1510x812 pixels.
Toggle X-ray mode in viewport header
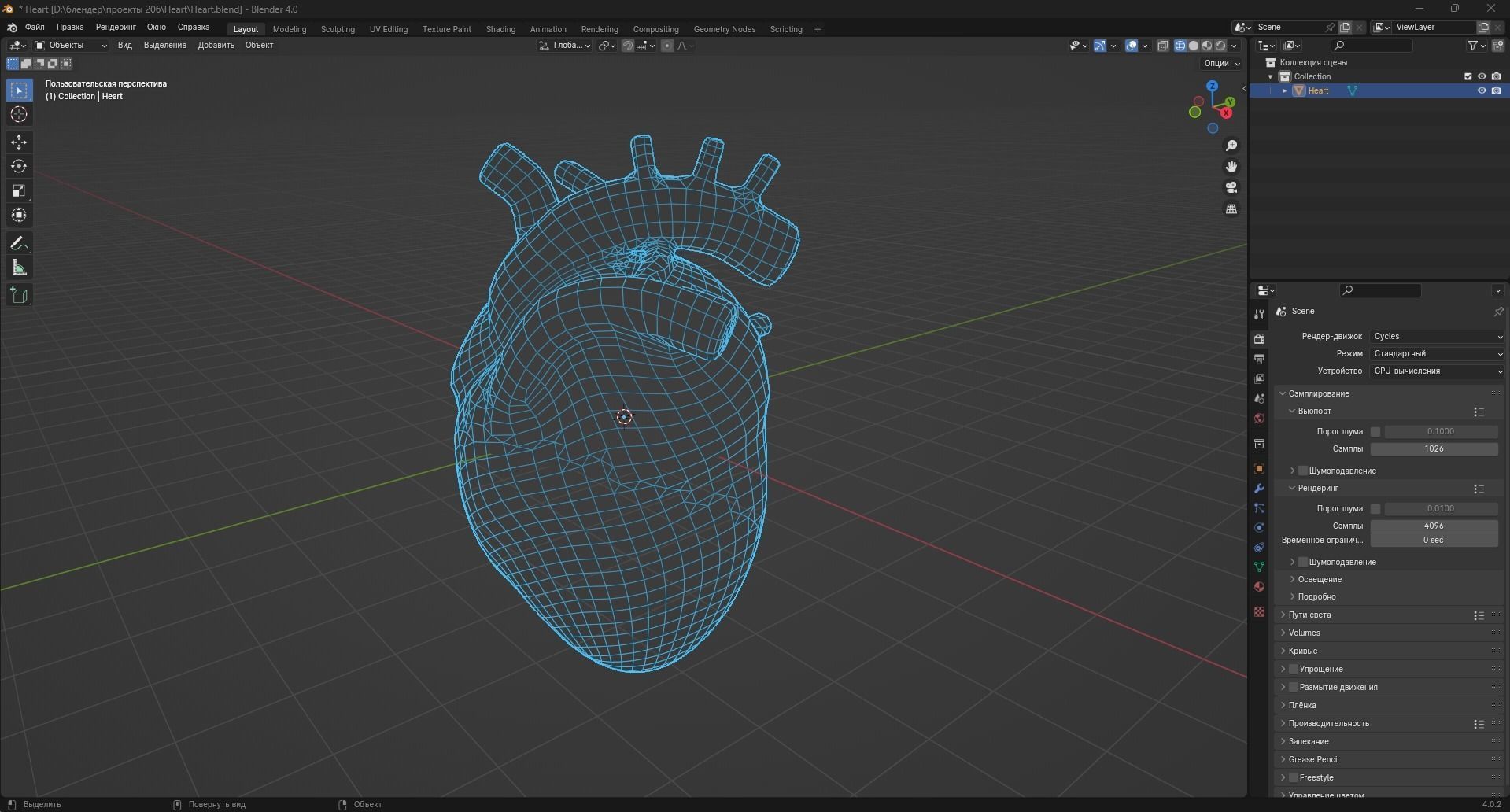(1162, 46)
